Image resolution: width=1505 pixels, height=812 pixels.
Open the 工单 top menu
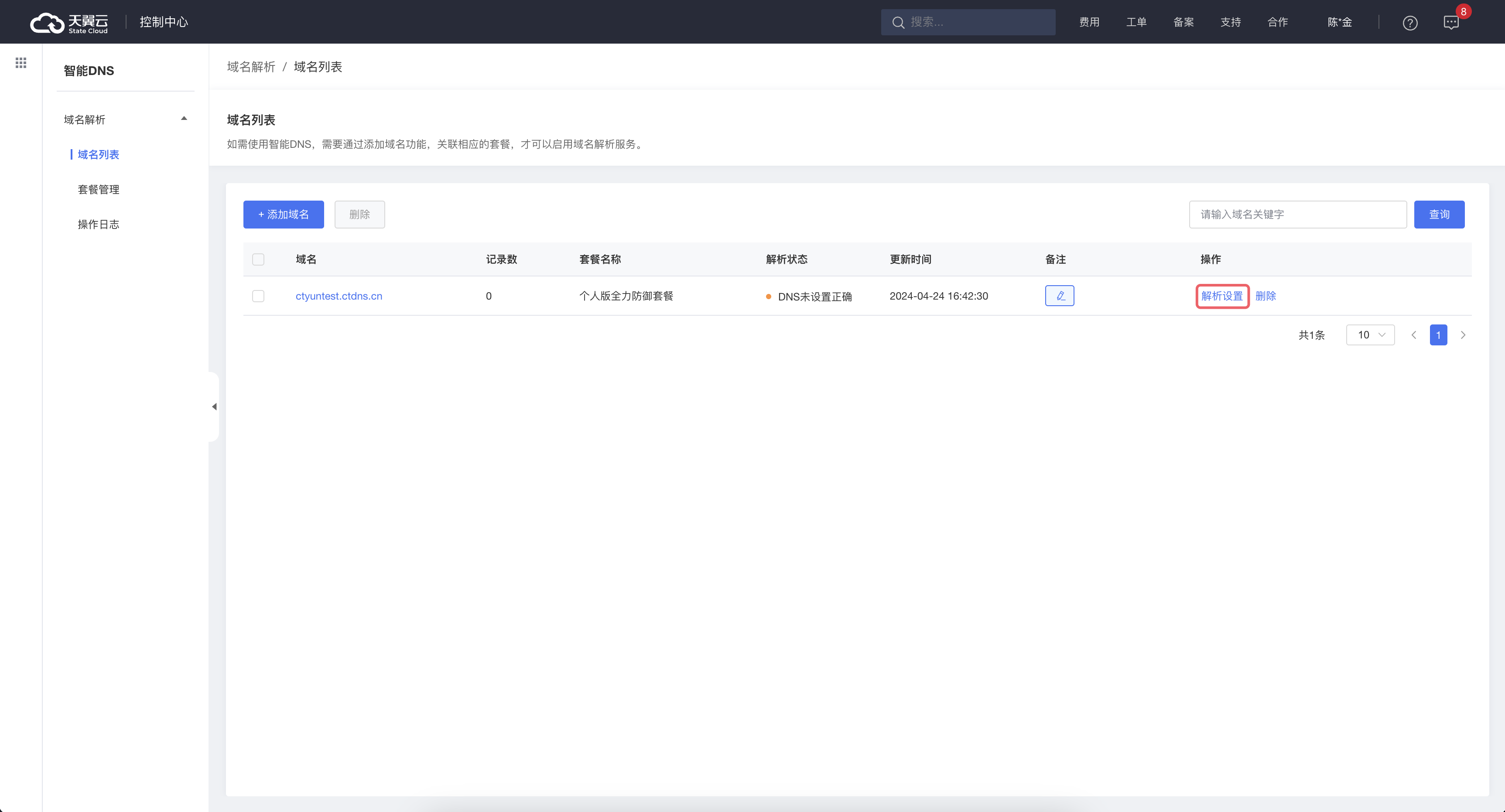pos(1136,22)
